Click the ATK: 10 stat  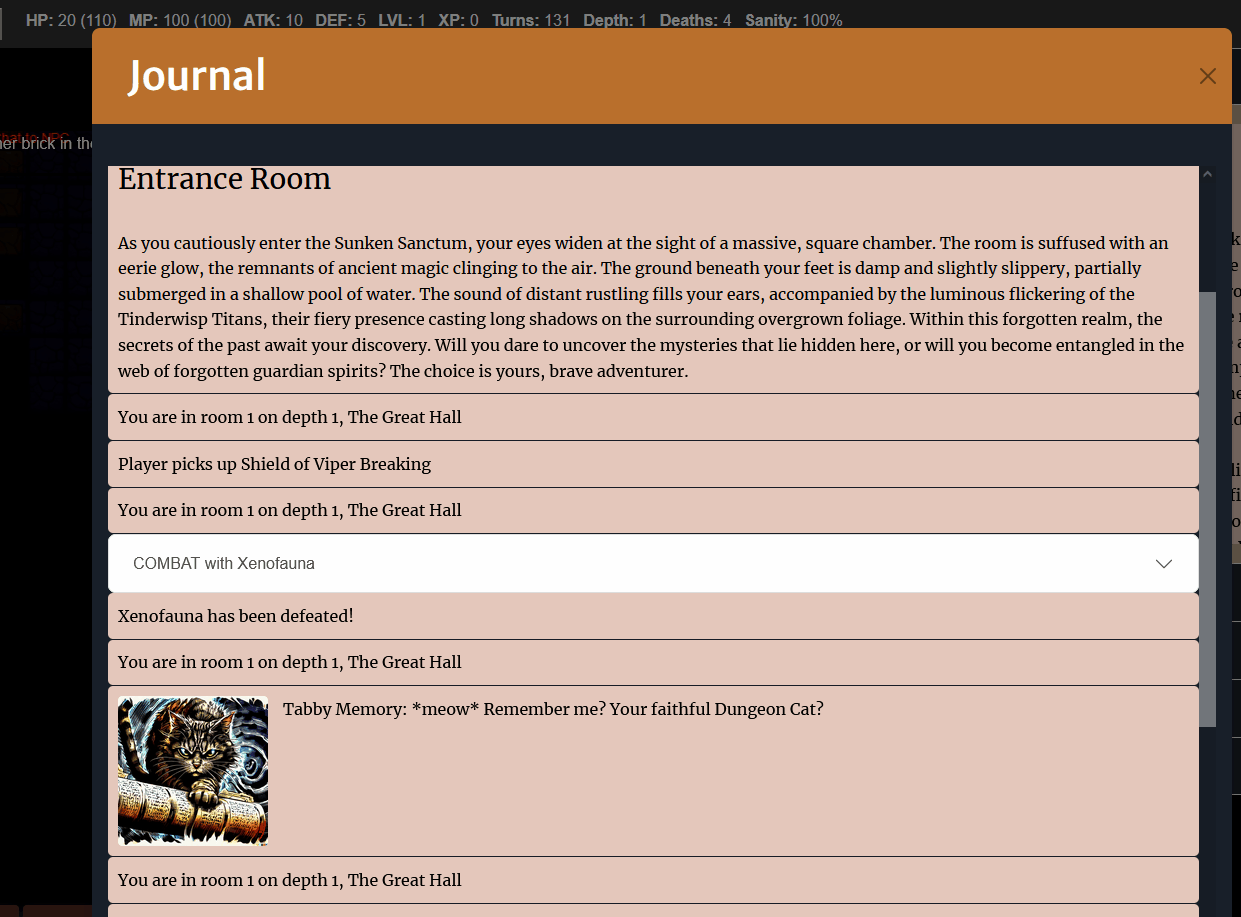click(x=273, y=20)
